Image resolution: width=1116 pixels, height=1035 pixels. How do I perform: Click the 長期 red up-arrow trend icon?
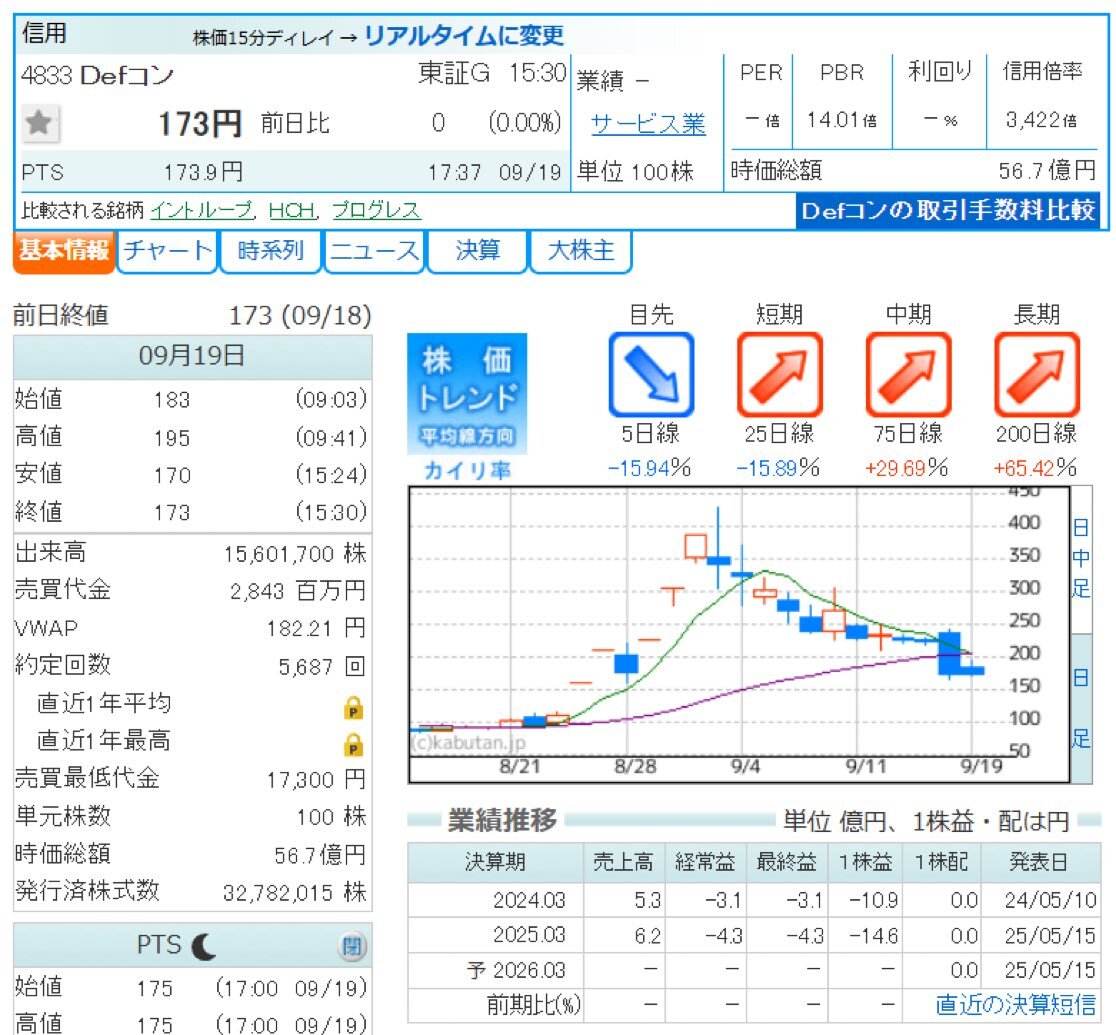point(1037,374)
